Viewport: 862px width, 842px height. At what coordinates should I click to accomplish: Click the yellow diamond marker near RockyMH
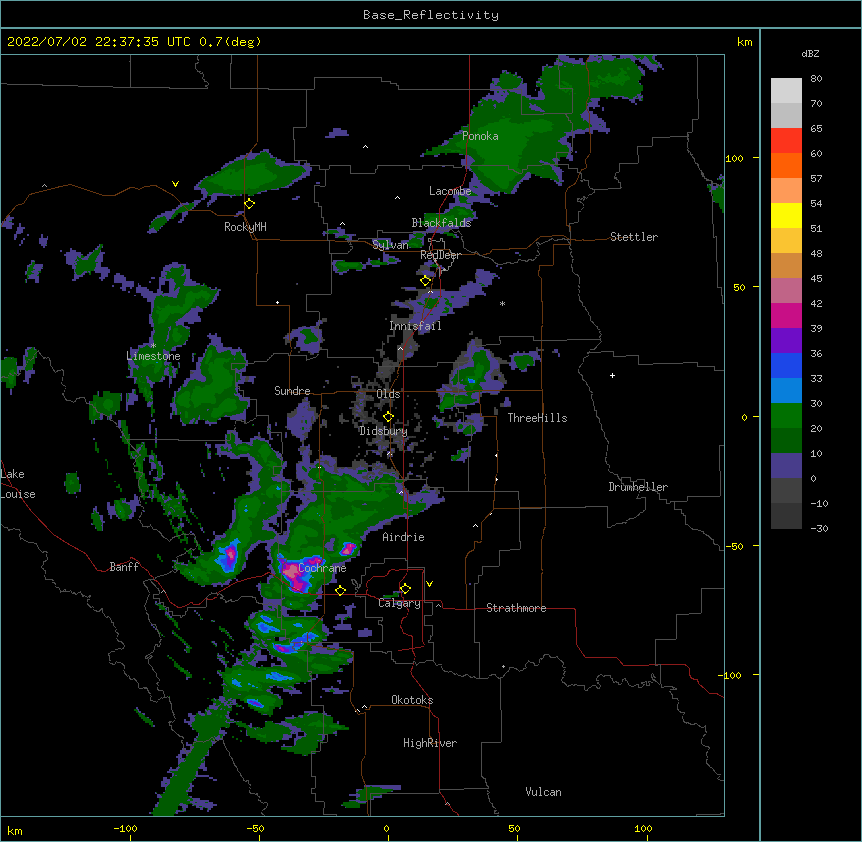coord(250,204)
